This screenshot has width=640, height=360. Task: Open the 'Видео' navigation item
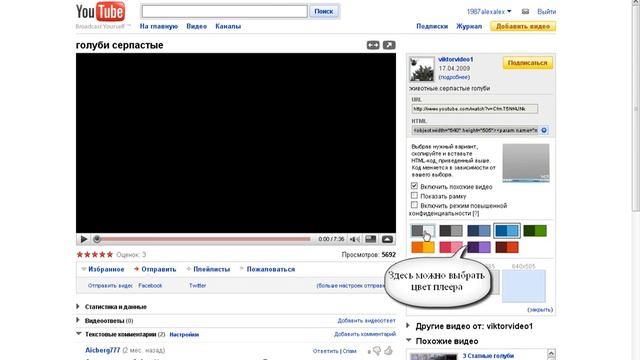click(x=197, y=26)
